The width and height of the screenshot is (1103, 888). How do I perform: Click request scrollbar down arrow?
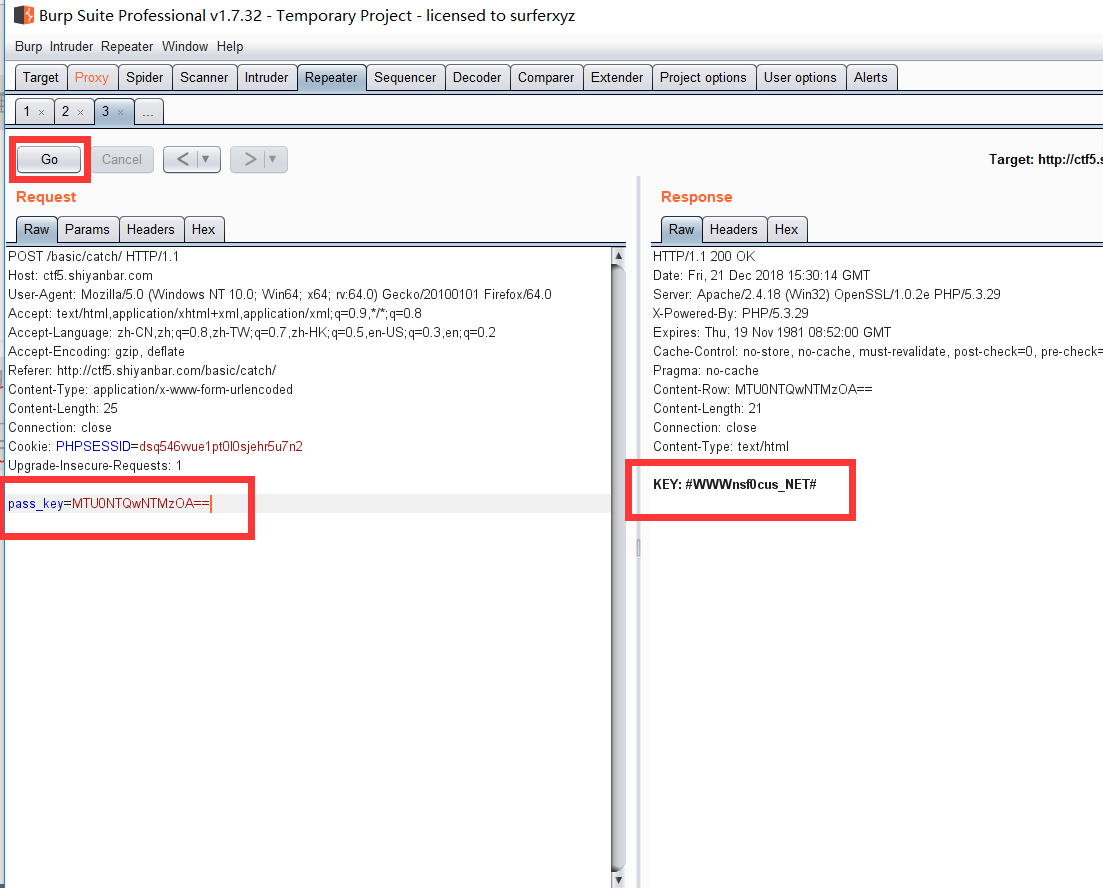[618, 880]
